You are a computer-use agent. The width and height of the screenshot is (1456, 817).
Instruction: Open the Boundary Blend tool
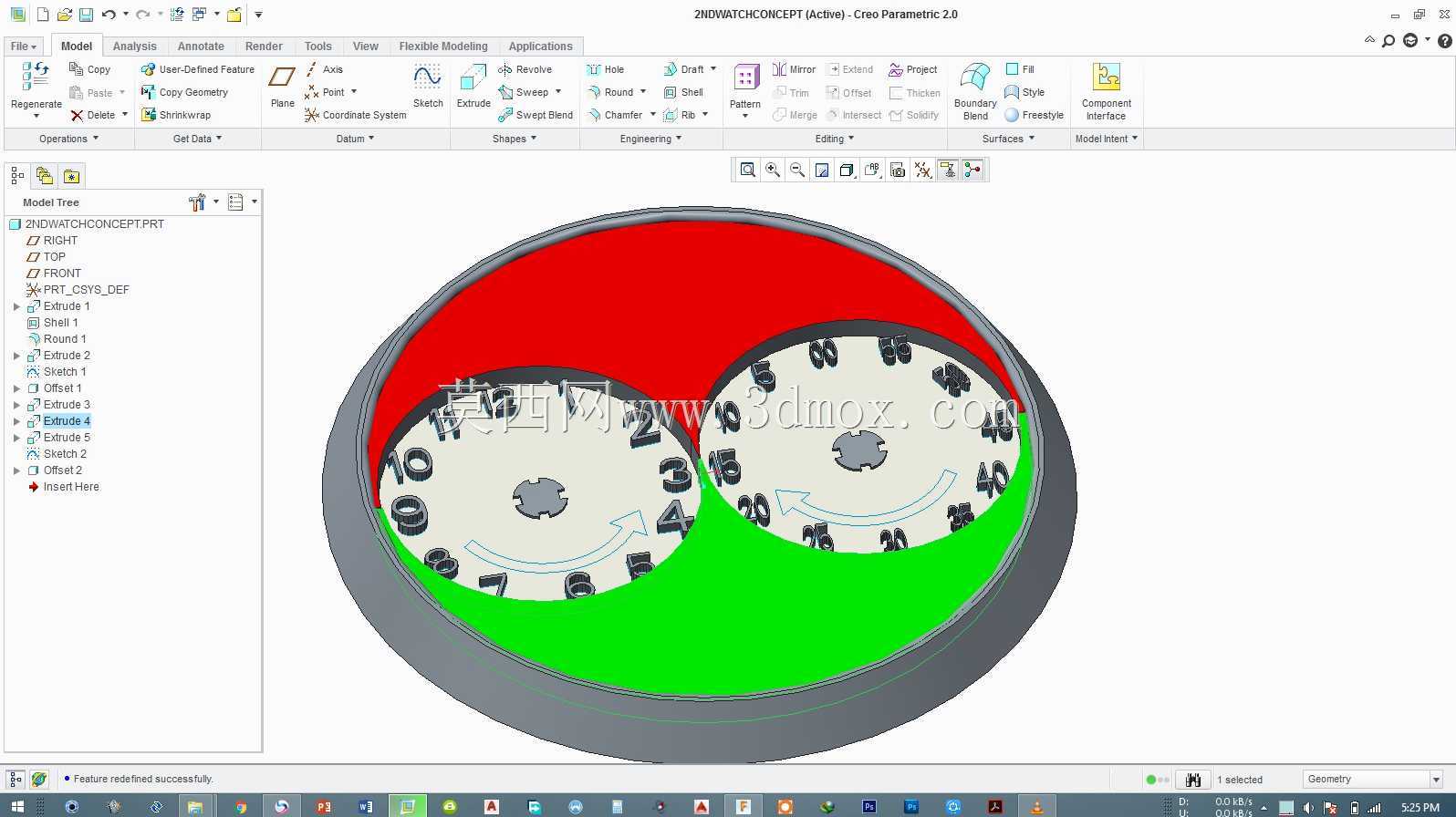[975, 91]
